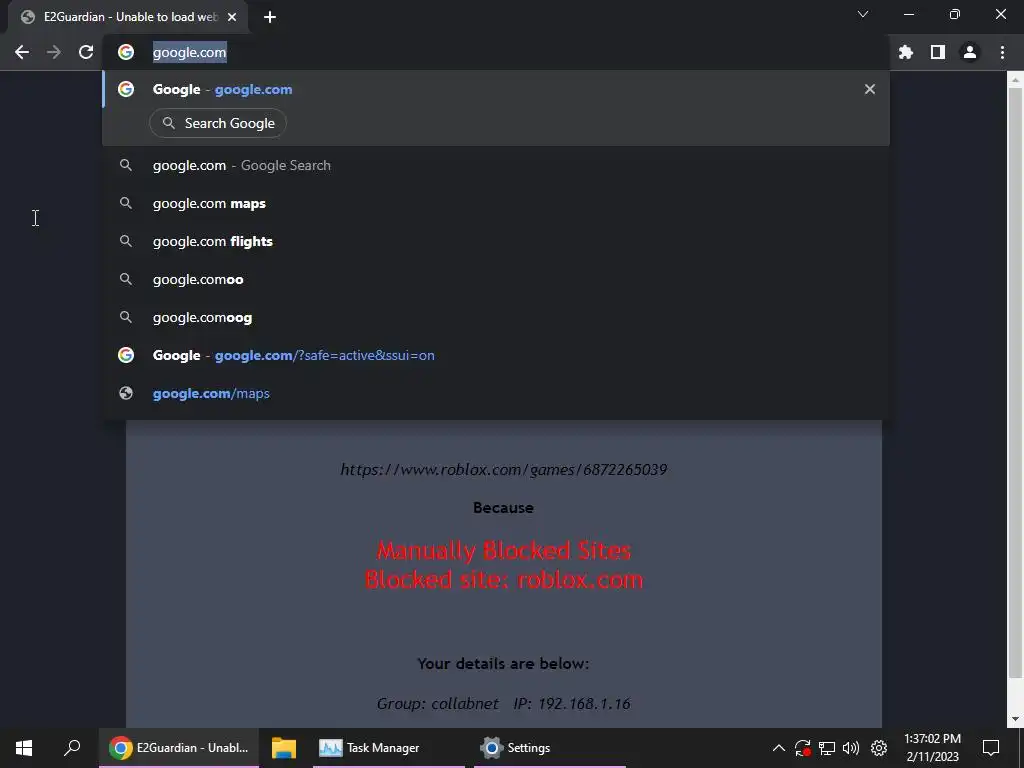Open the Chrome profile icon
The image size is (1024, 768).
[x=970, y=52]
